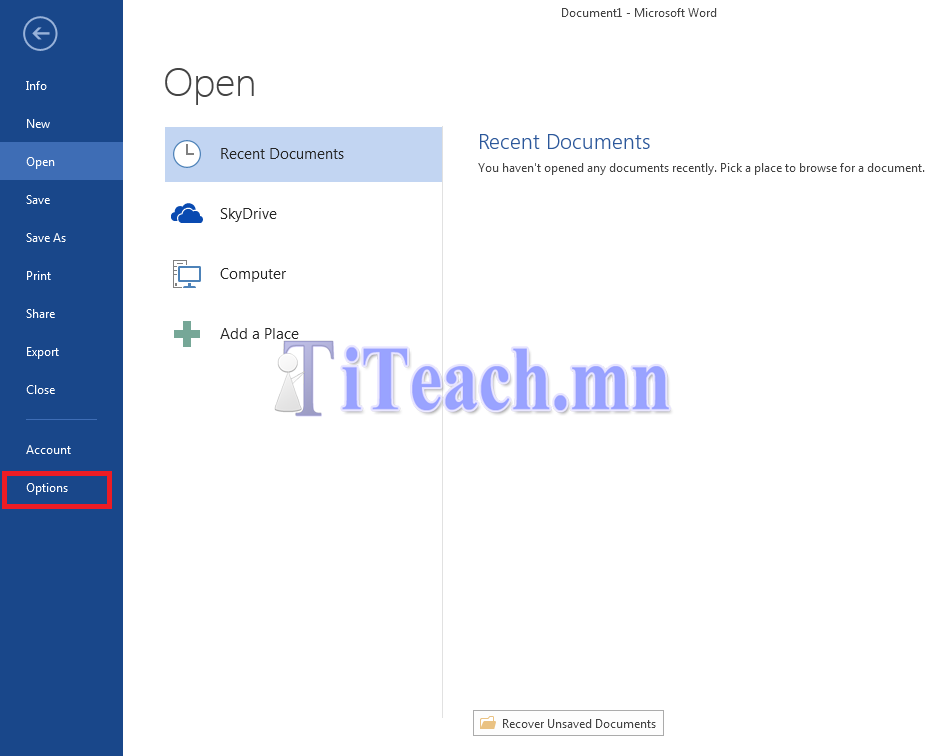Switch to the Print page
946x756 pixels.
39,276
